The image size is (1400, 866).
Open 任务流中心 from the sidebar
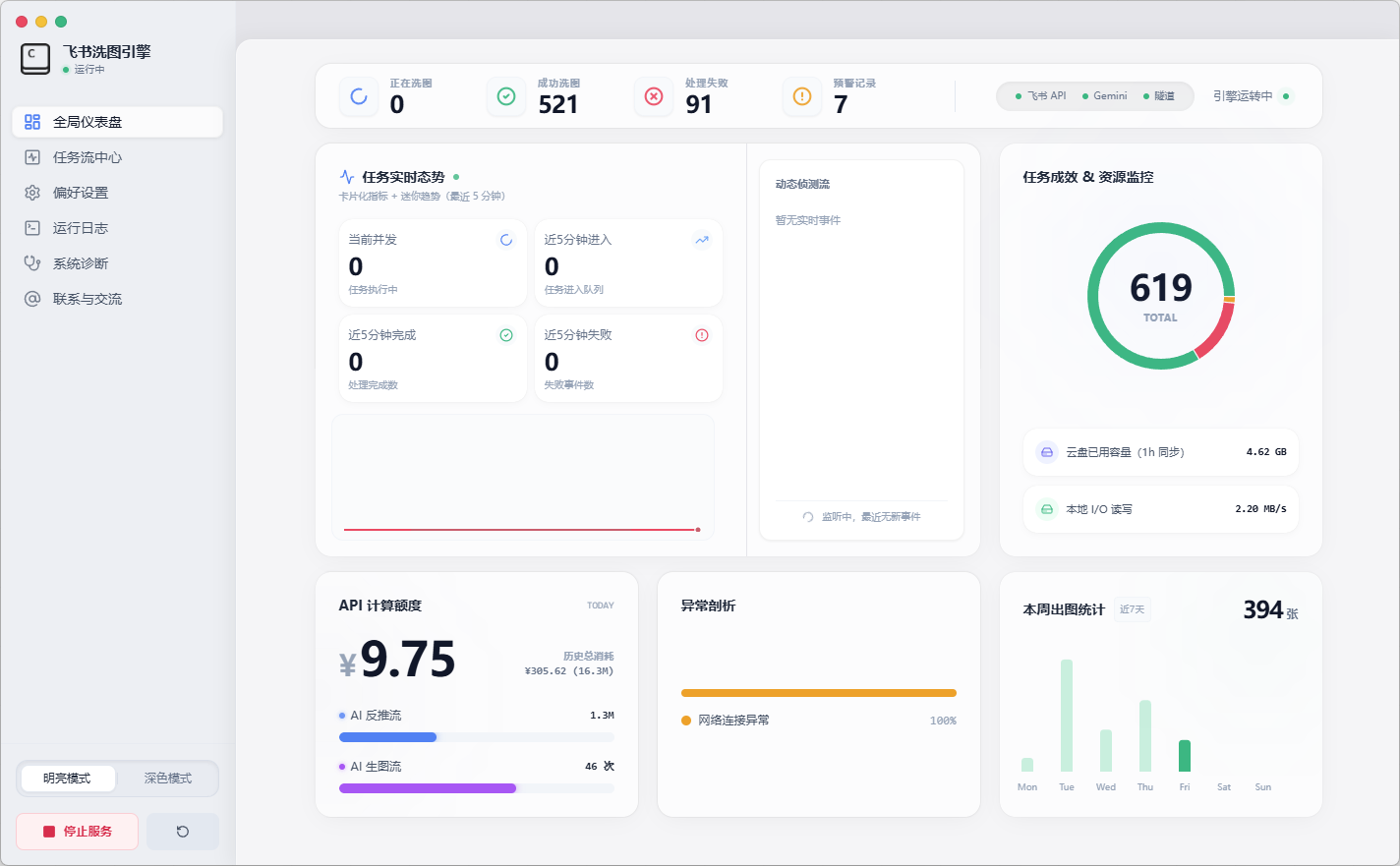pyautogui.click(x=87, y=157)
